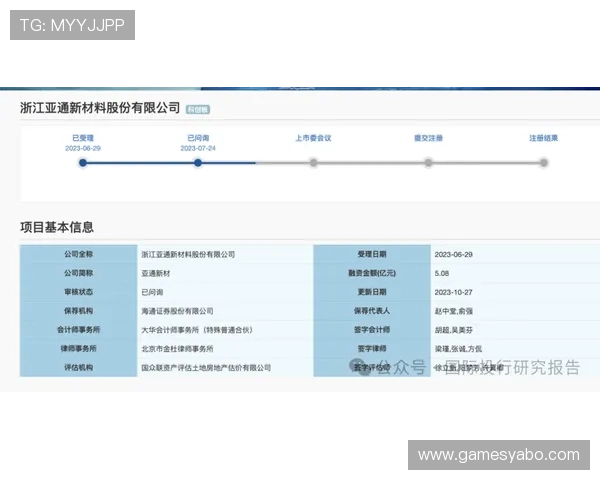Screen dimensions: 600x480
Task: Click the 已问询 status value in the table
Action: pos(152,292)
